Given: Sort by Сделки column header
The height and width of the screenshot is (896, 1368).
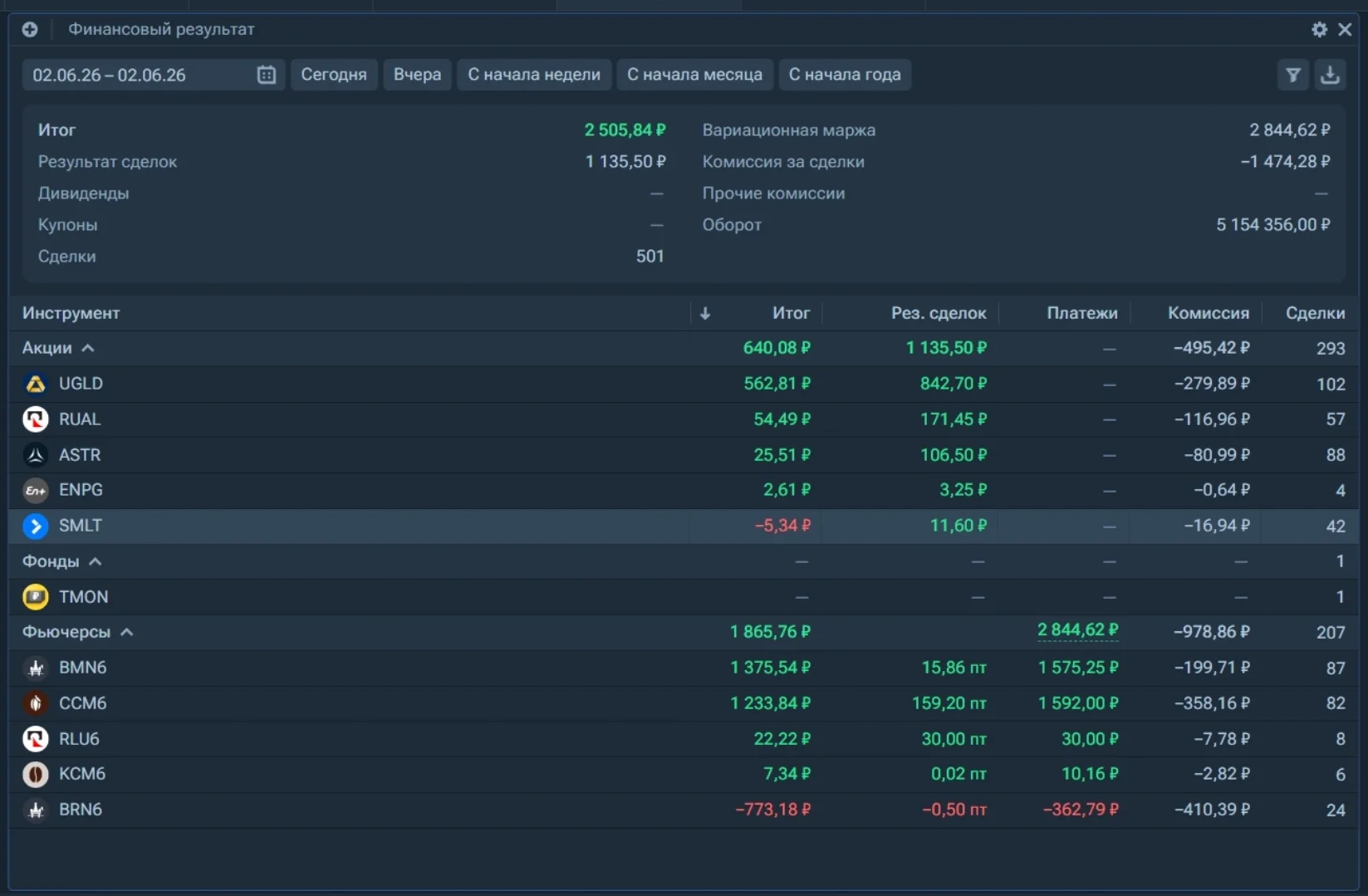Looking at the screenshot, I should click(x=1315, y=313).
